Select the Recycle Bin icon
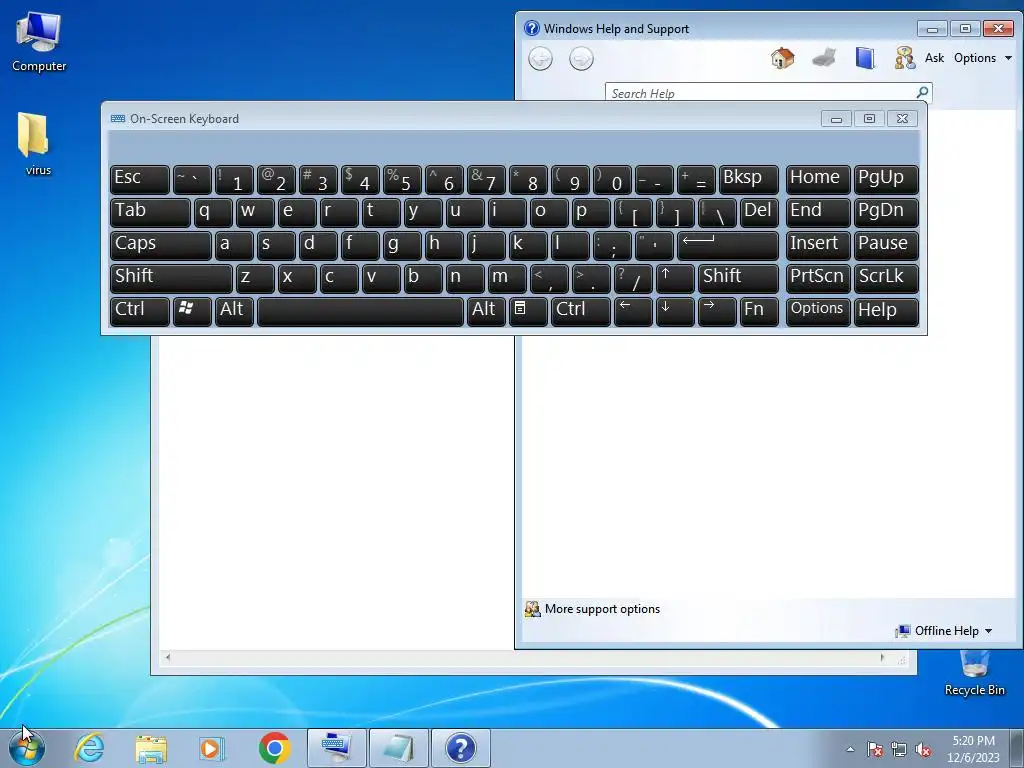Image resolution: width=1024 pixels, height=768 pixels. click(974, 673)
